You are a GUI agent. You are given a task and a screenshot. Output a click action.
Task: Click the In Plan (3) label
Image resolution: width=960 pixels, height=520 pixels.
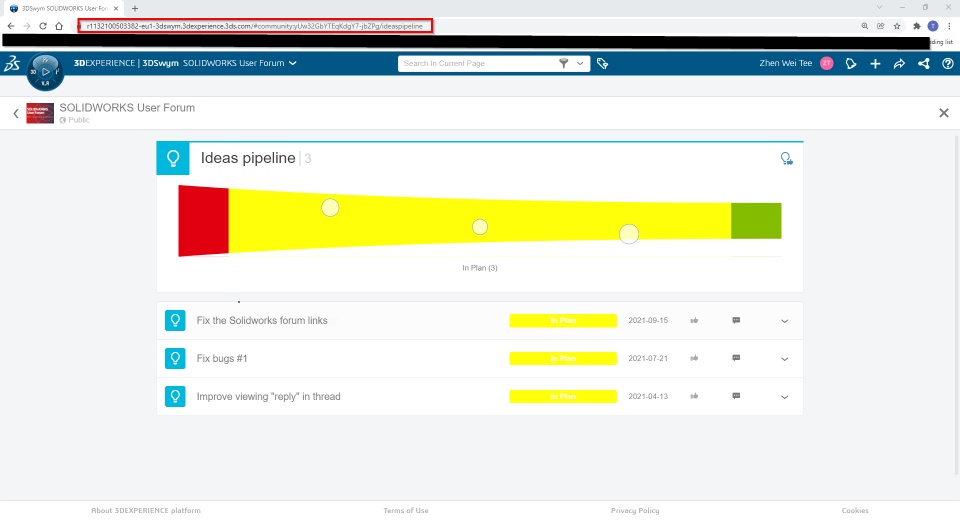tap(479, 268)
